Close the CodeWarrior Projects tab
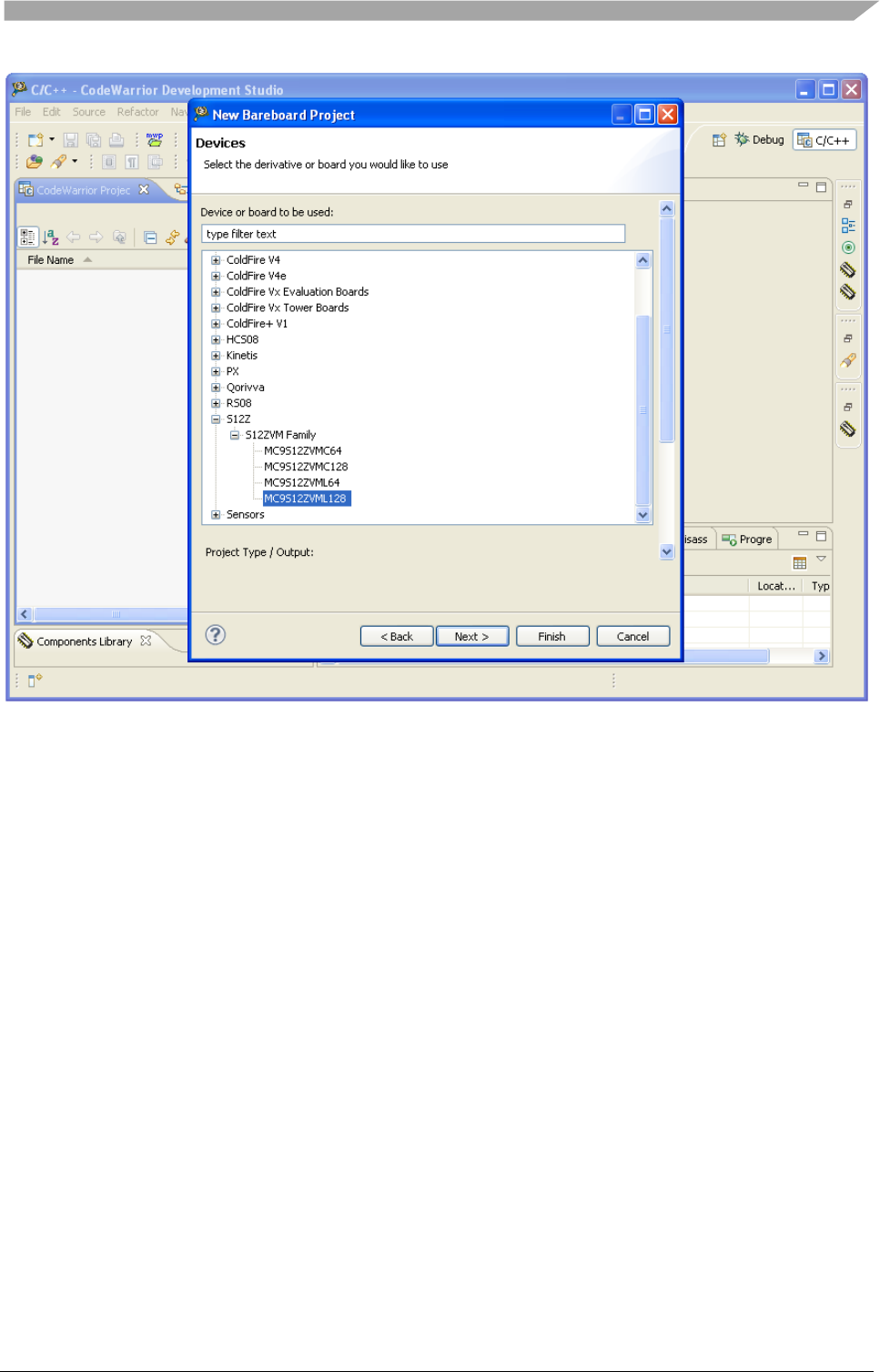The image size is (880, 1372). 144,190
